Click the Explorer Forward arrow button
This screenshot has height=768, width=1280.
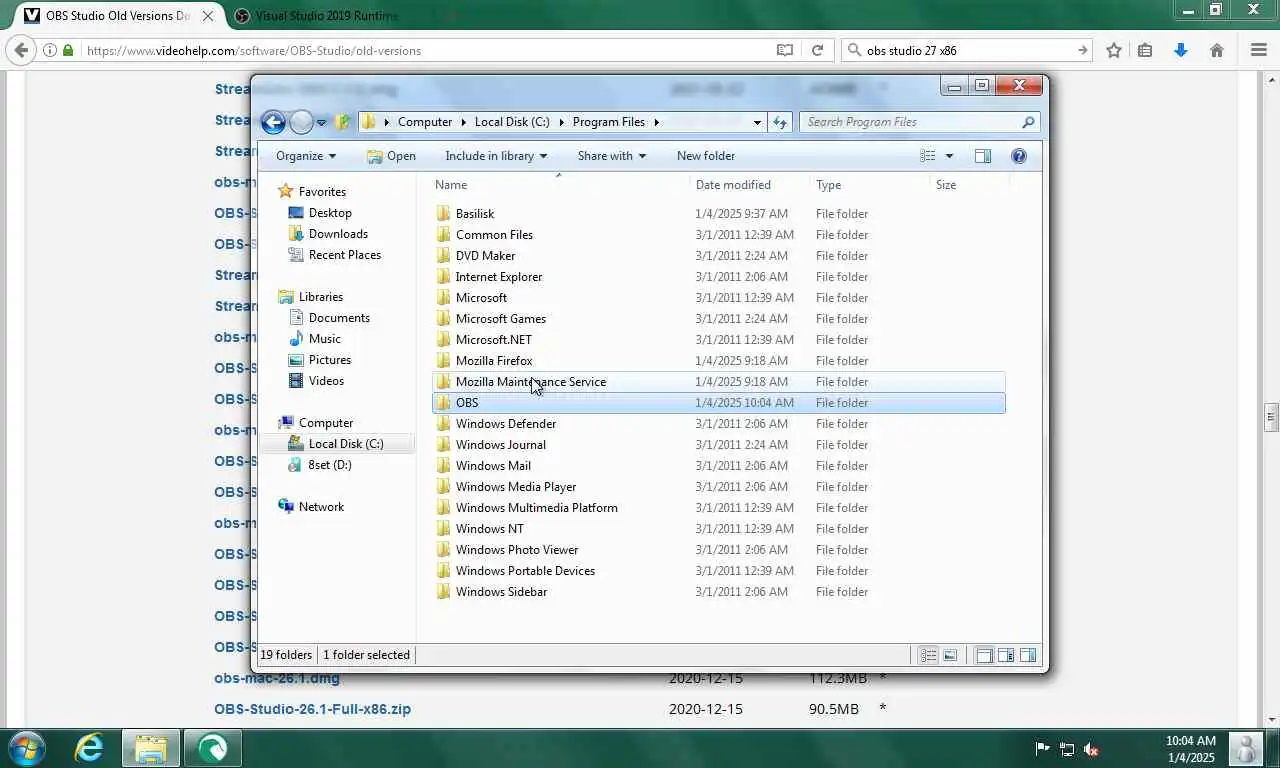(301, 122)
